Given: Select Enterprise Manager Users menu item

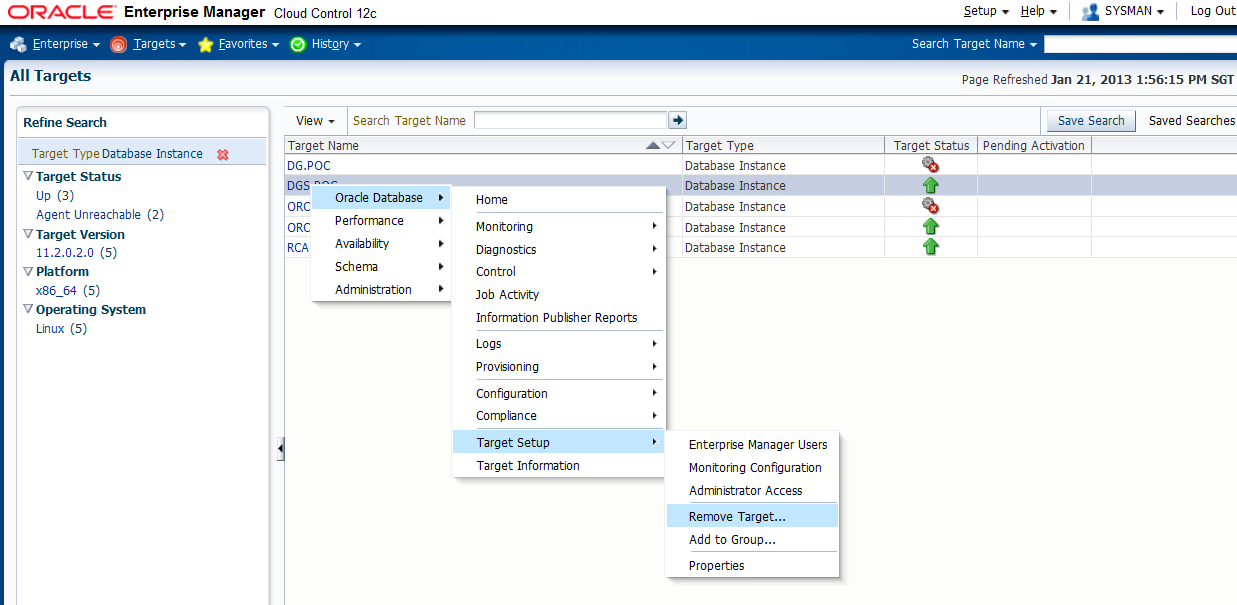Looking at the screenshot, I should (752, 445).
